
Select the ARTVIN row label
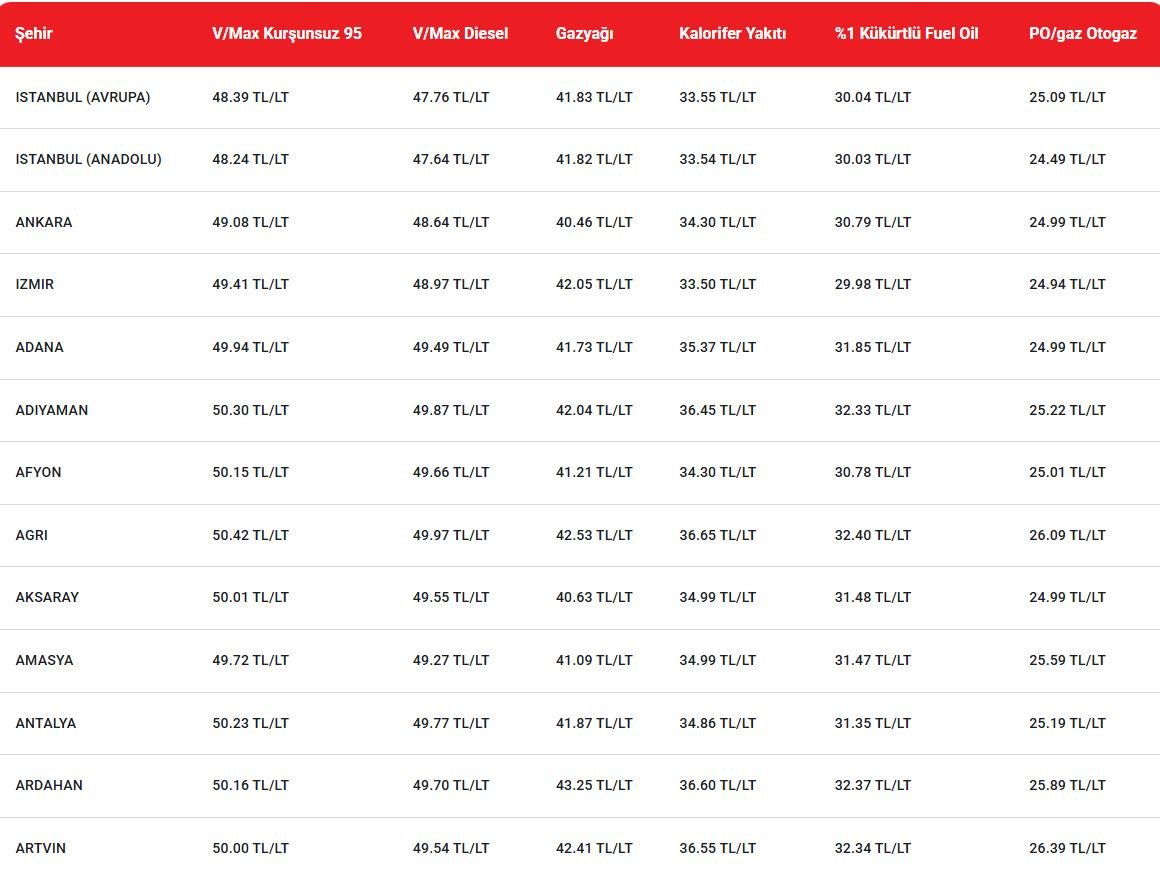click(x=41, y=848)
